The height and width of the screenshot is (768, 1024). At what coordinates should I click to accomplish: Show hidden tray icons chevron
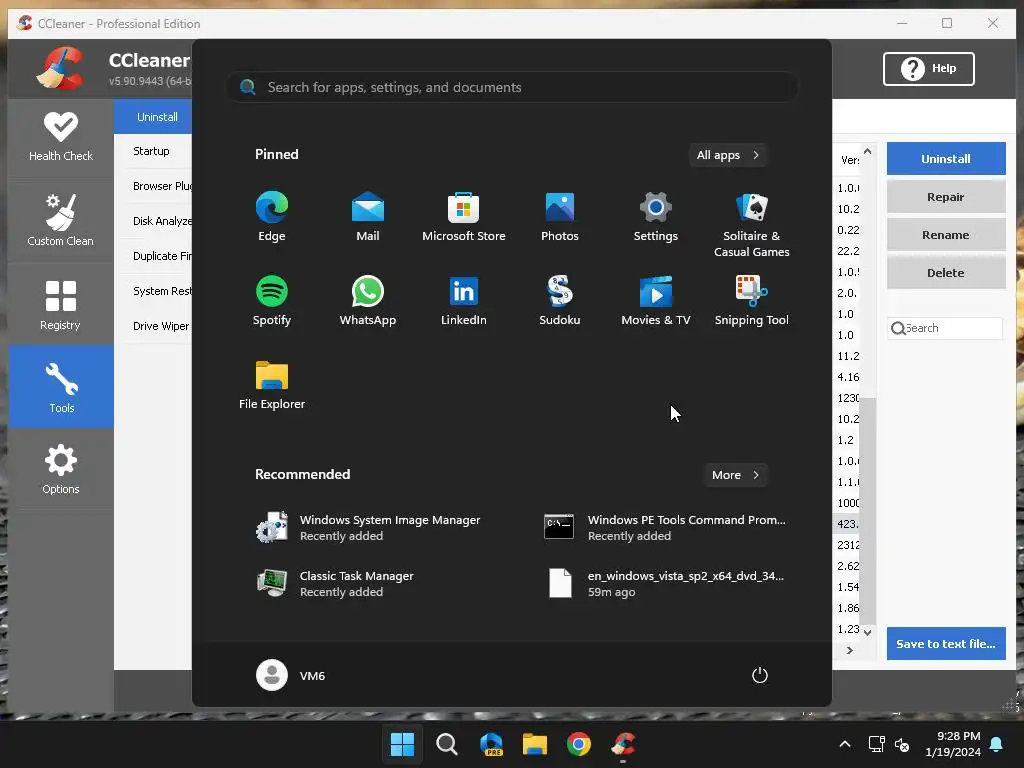[x=844, y=744]
